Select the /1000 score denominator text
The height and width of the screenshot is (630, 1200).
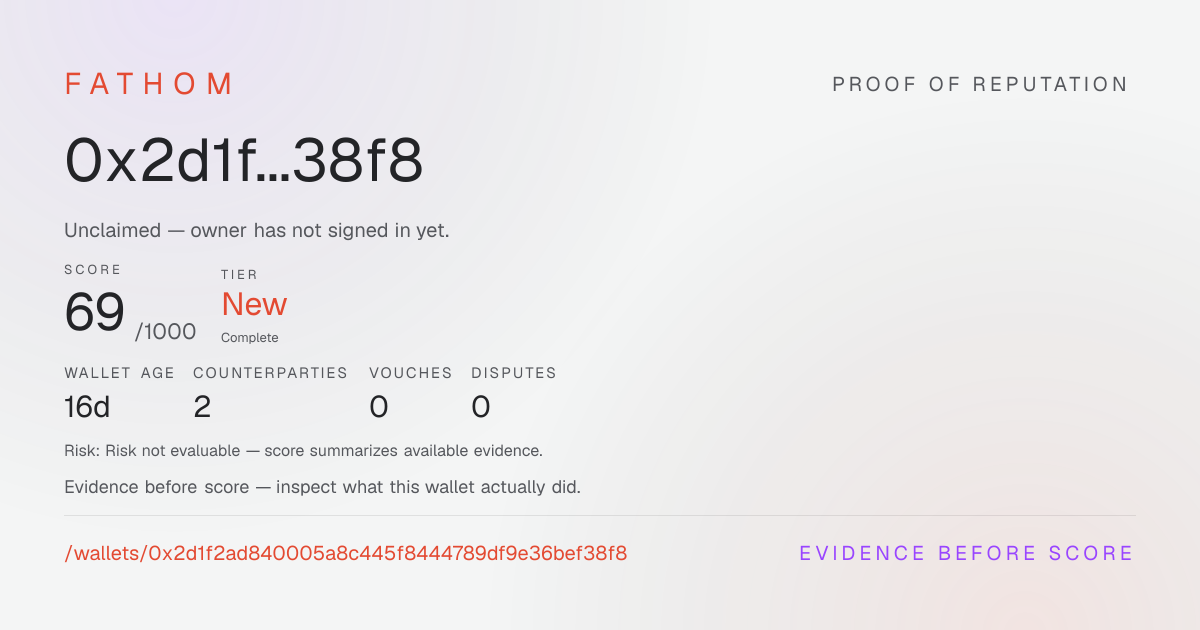pyautogui.click(x=166, y=332)
